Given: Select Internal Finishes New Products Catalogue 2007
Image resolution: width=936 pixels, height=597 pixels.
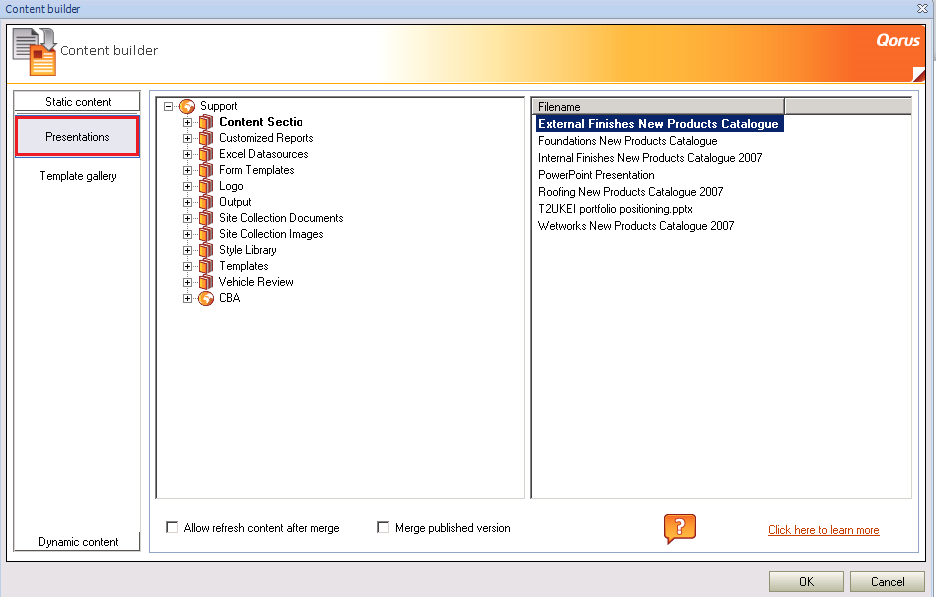Looking at the screenshot, I should pyautogui.click(x=650, y=158).
